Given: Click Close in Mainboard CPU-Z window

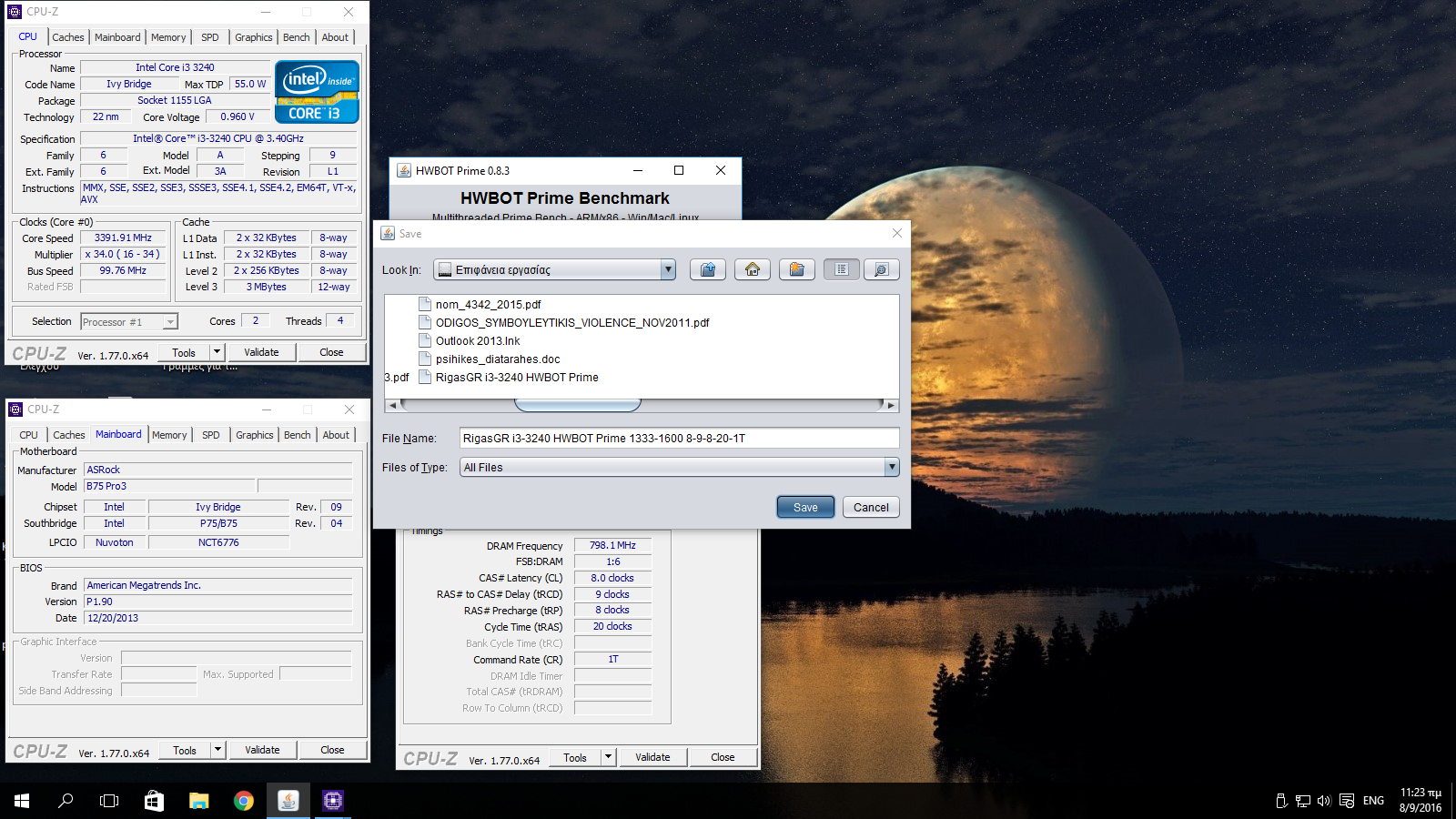Looking at the screenshot, I should point(332,750).
